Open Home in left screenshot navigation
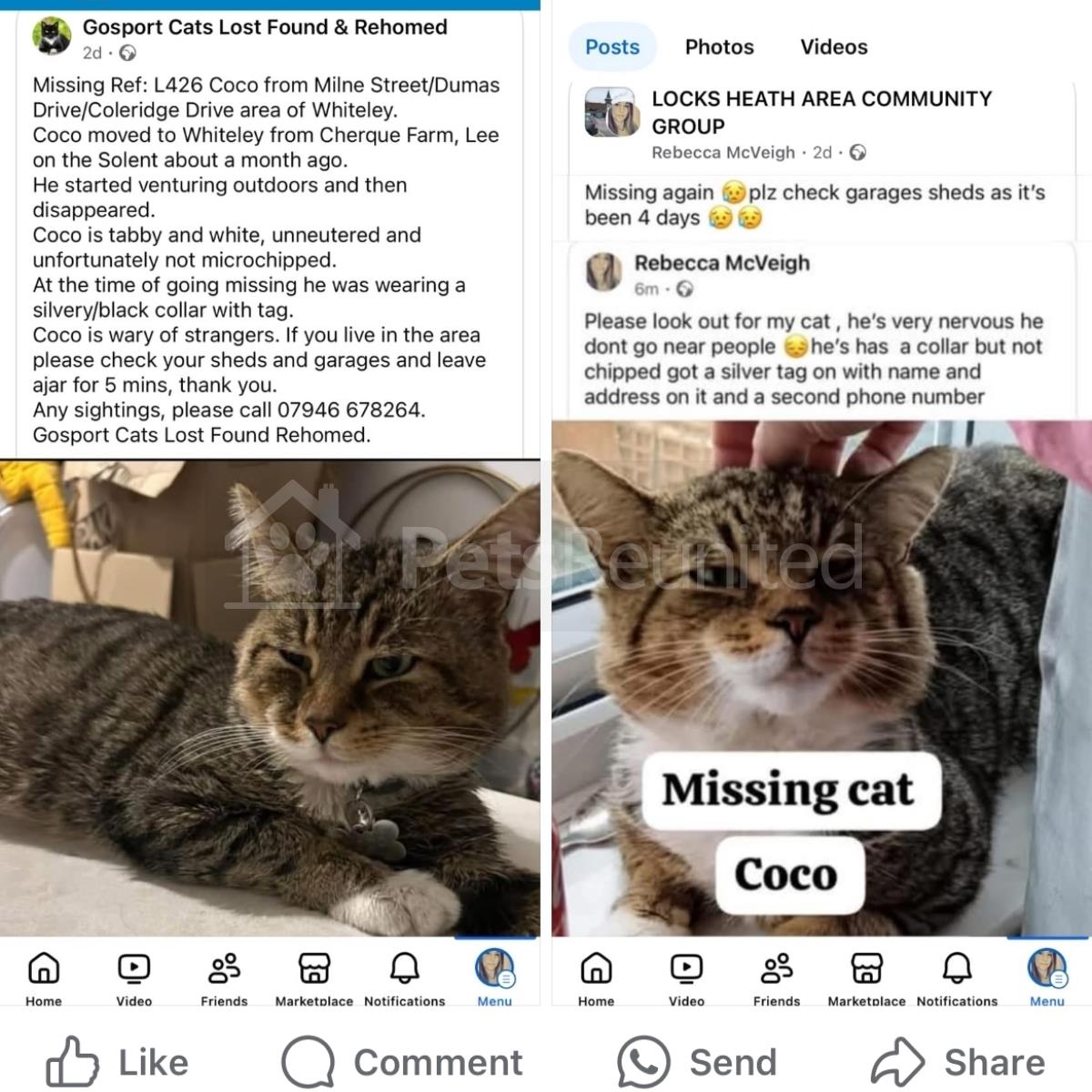Viewport: 1092px width, 1092px height. (x=44, y=978)
